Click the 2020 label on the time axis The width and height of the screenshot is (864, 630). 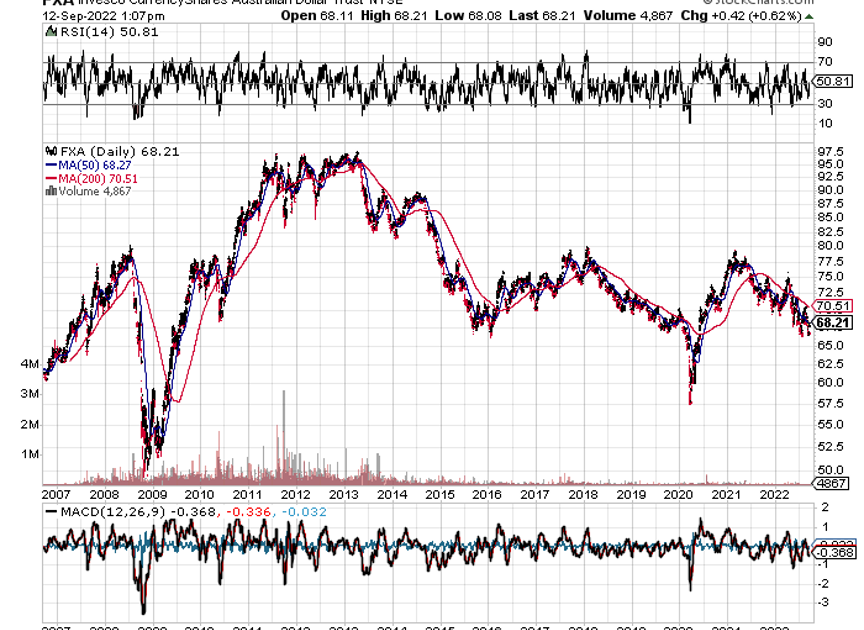(x=679, y=494)
